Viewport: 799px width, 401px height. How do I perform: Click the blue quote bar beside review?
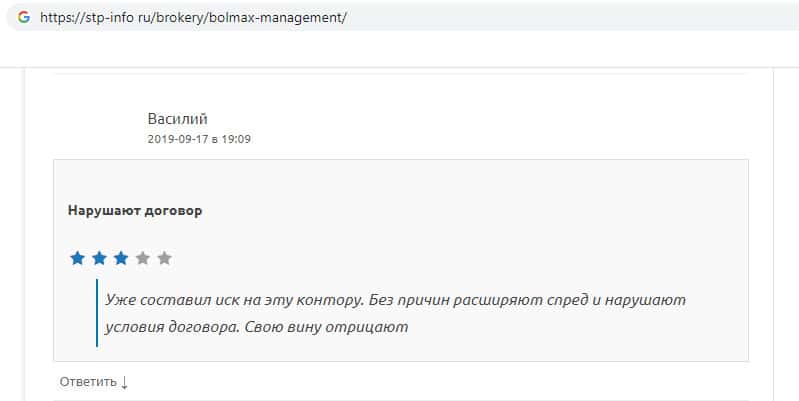pos(97,313)
